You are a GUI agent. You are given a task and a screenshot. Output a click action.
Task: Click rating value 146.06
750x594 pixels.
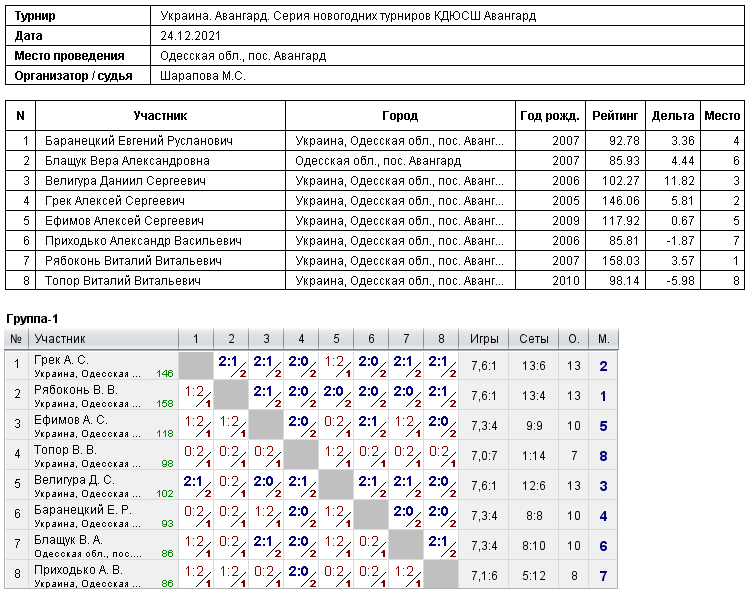point(621,201)
